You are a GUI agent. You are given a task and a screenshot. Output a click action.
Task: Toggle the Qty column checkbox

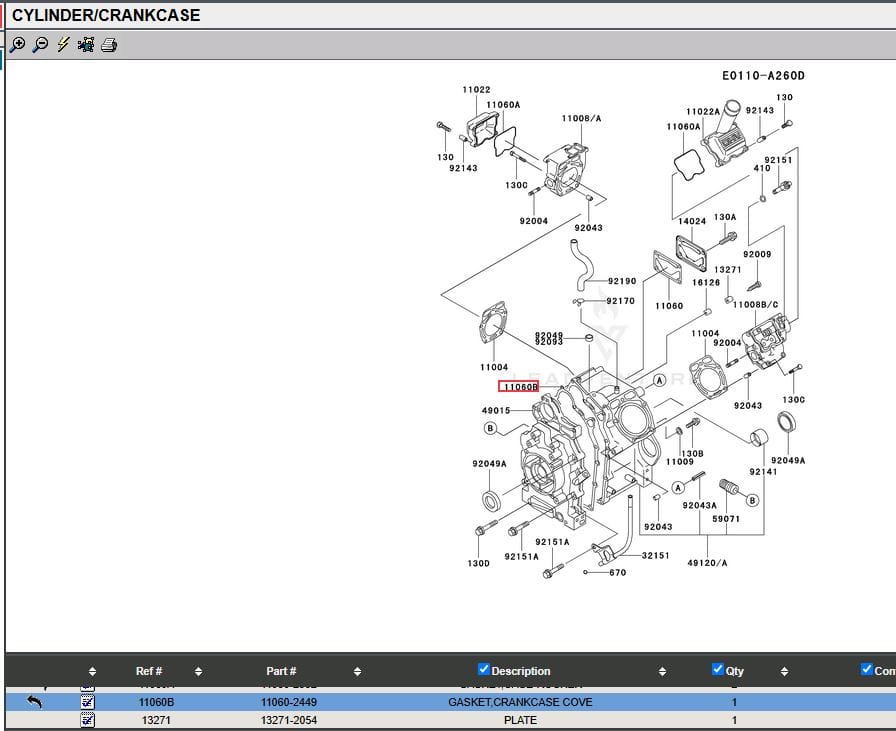click(717, 670)
